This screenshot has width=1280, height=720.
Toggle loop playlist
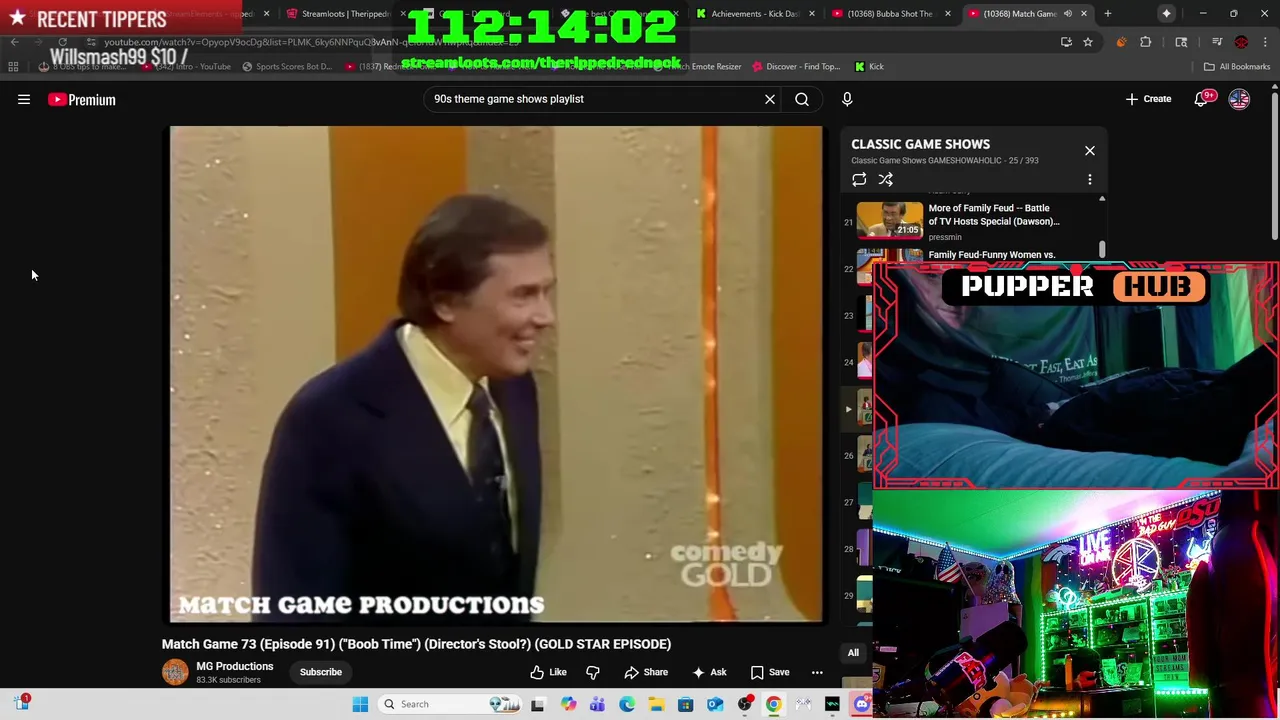point(859,180)
